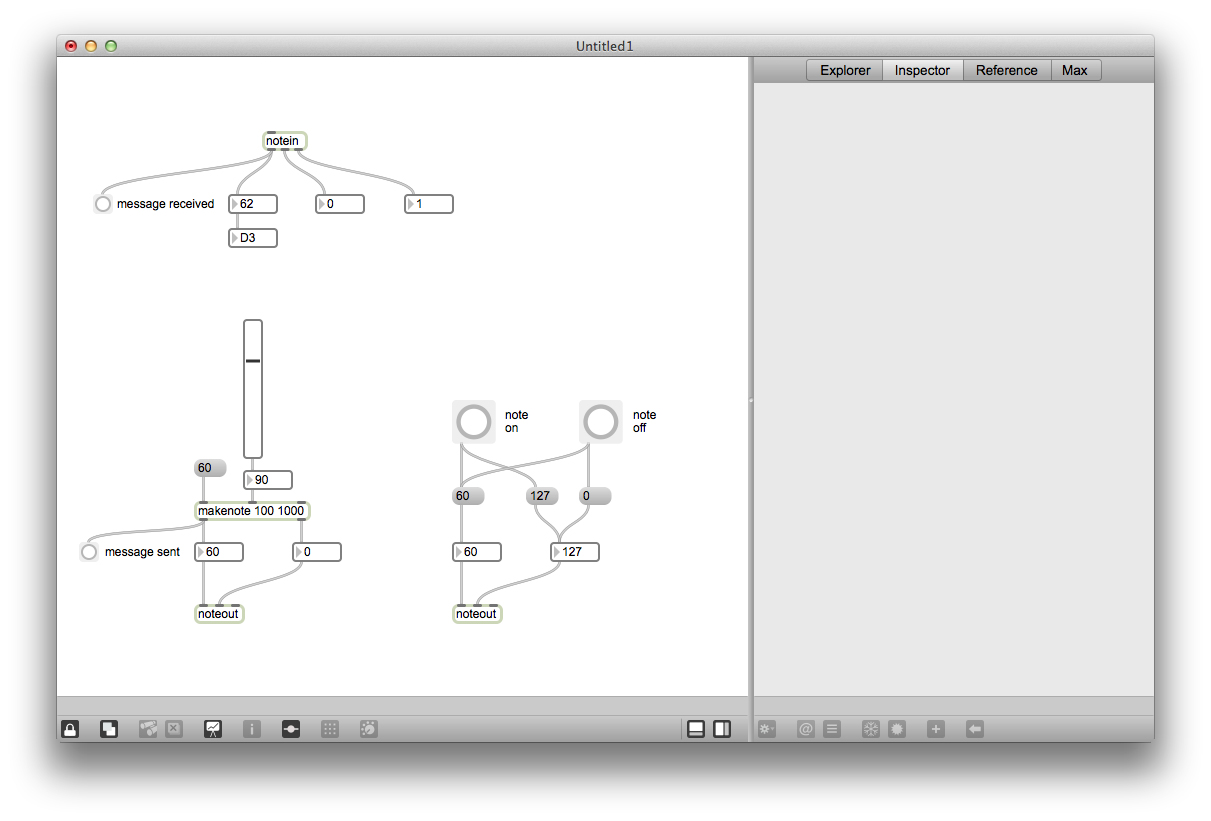Click the number box showing 1
This screenshot has height=821, width=1211.
(x=429, y=204)
